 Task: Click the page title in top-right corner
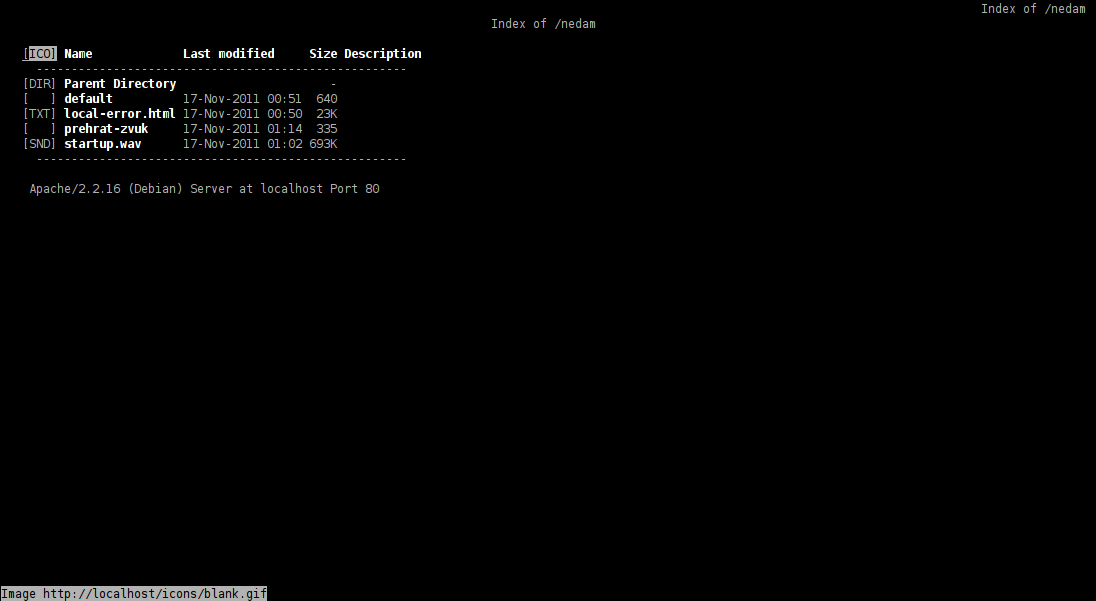(x=1033, y=9)
